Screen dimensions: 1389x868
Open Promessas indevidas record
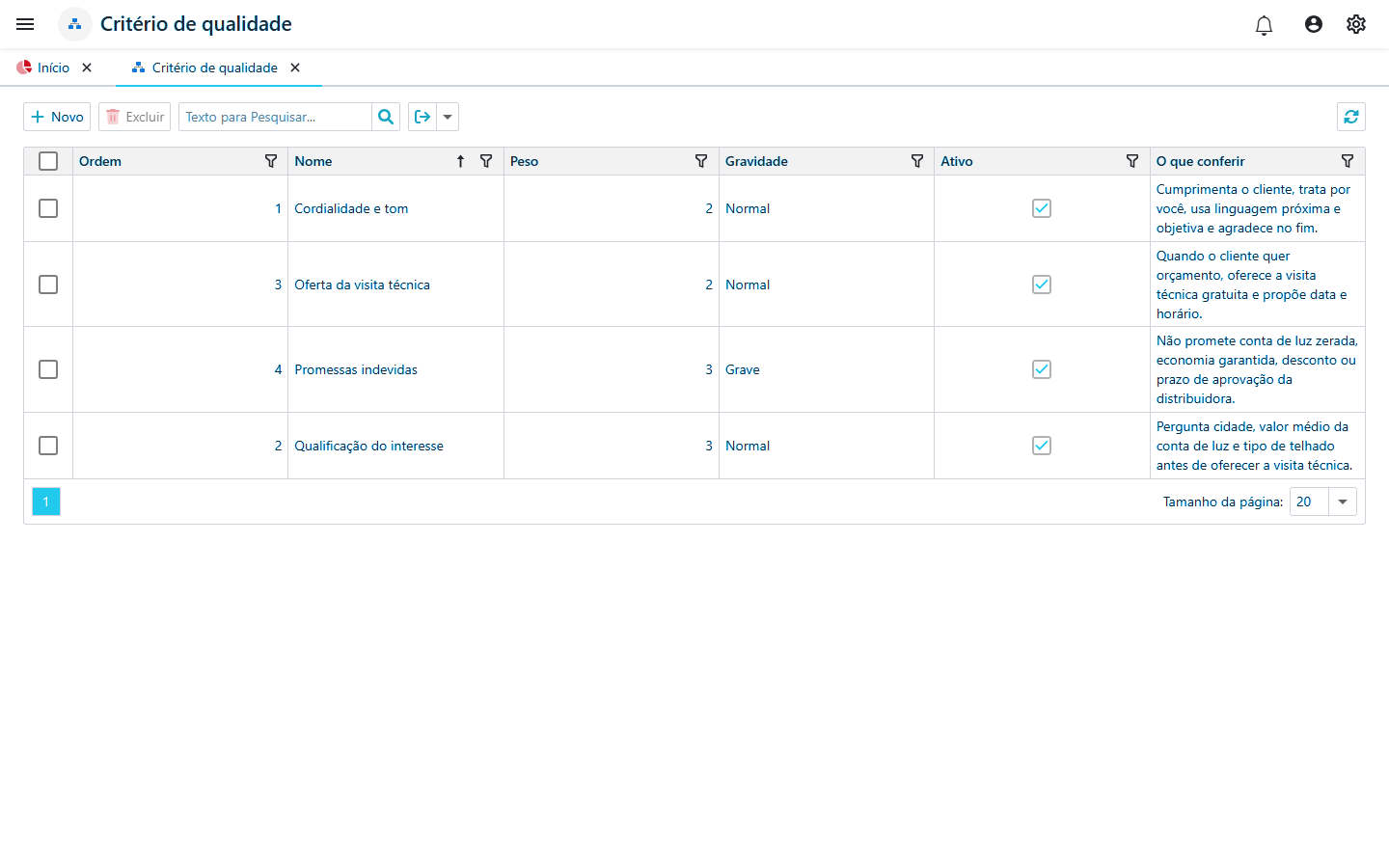pyautogui.click(x=356, y=369)
